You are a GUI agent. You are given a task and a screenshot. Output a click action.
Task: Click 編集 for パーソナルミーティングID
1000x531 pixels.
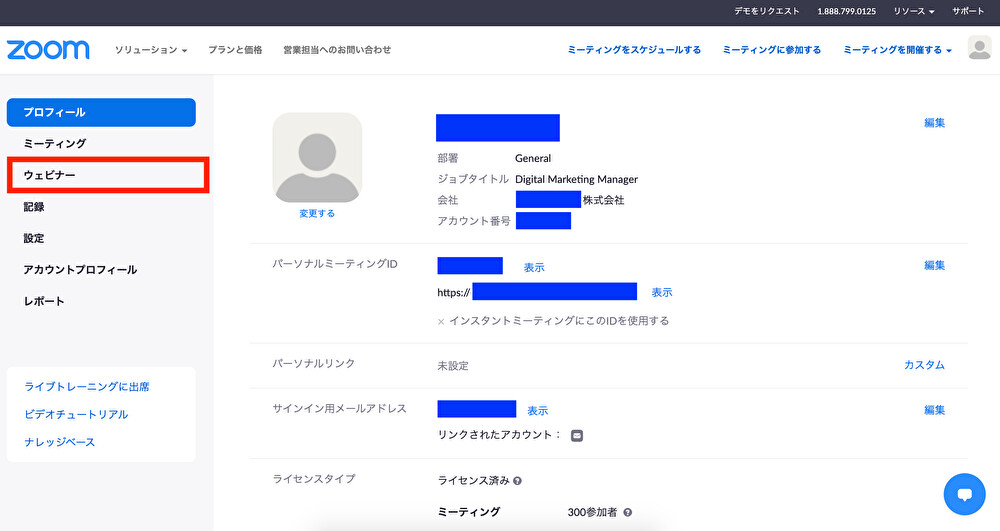click(934, 265)
